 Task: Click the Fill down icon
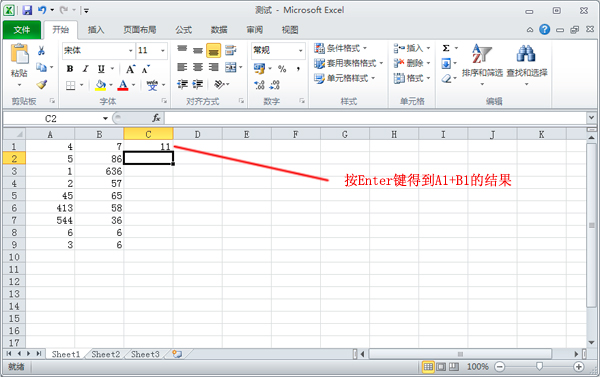[x=446, y=63]
